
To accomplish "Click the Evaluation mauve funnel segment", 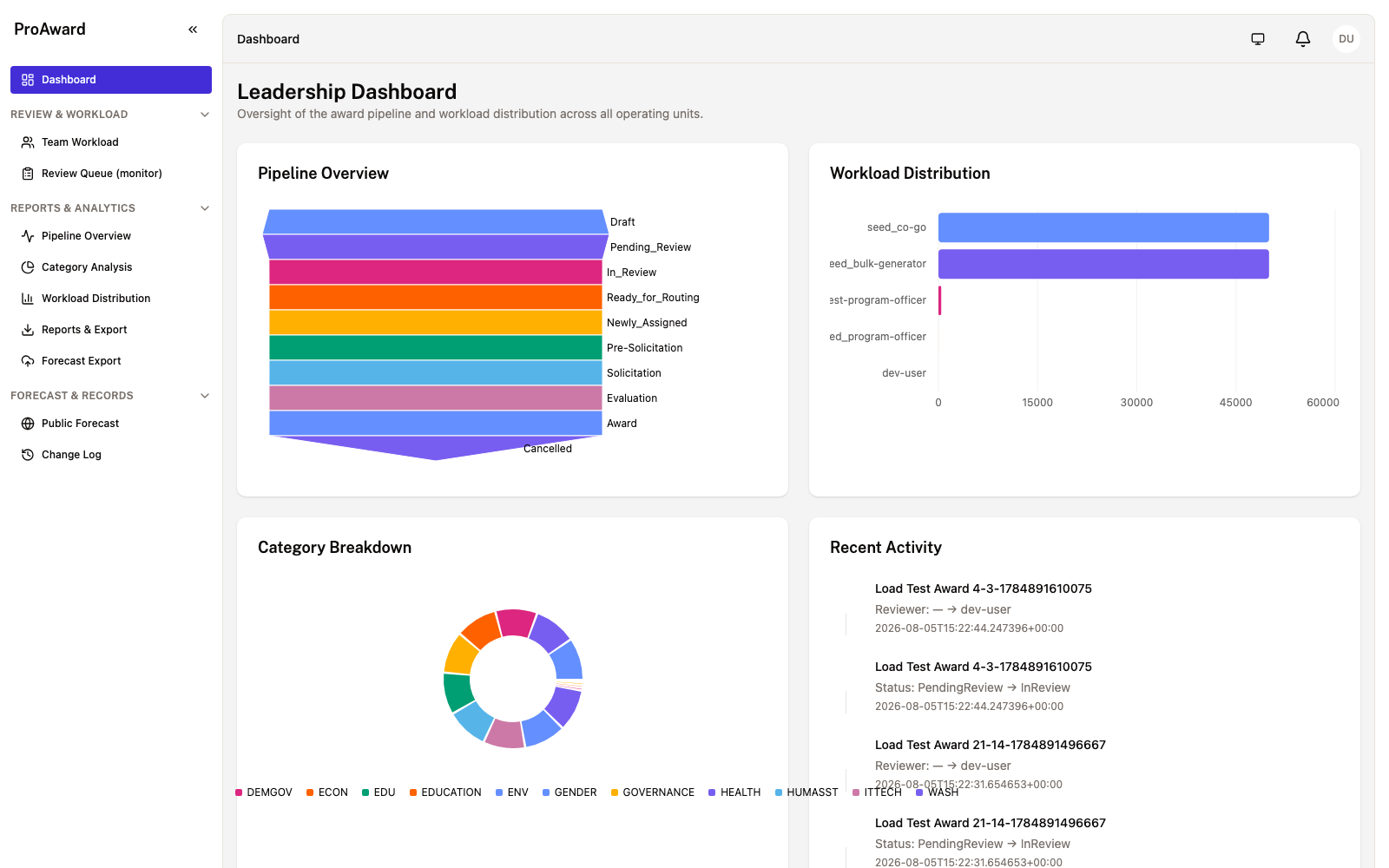I will (436, 398).
